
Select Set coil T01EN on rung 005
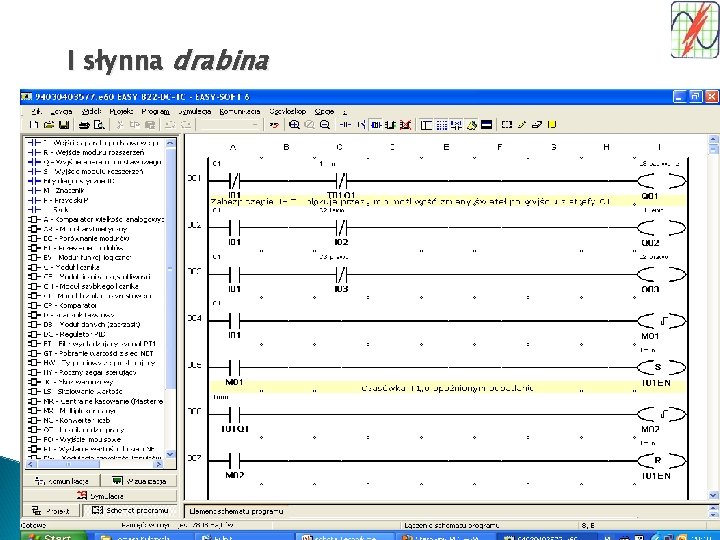click(x=661, y=367)
